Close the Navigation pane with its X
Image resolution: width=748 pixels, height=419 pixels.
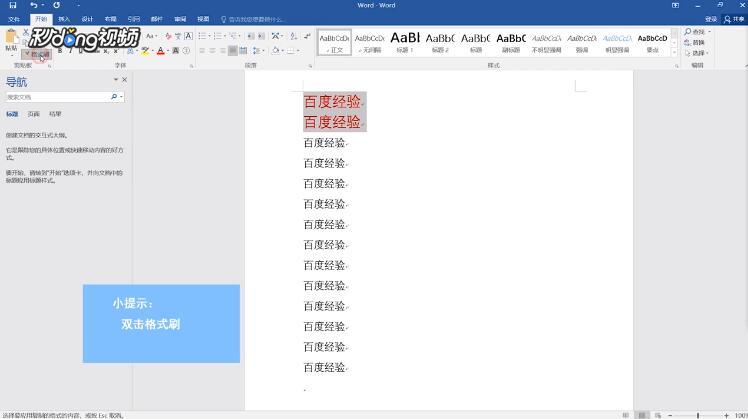click(x=125, y=80)
